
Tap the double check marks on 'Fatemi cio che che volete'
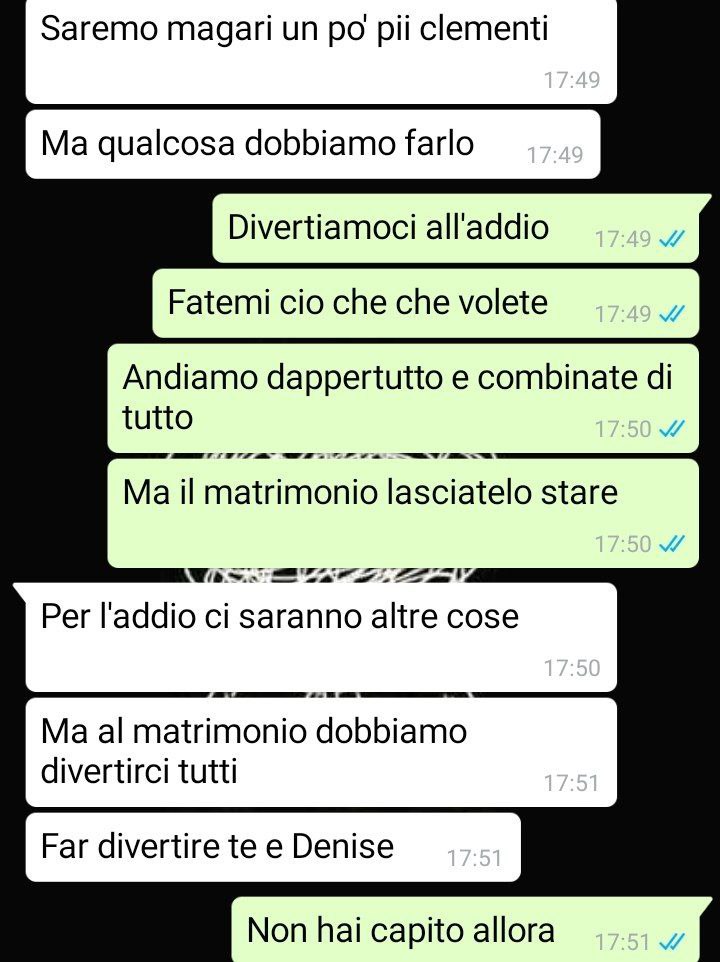coord(672,314)
